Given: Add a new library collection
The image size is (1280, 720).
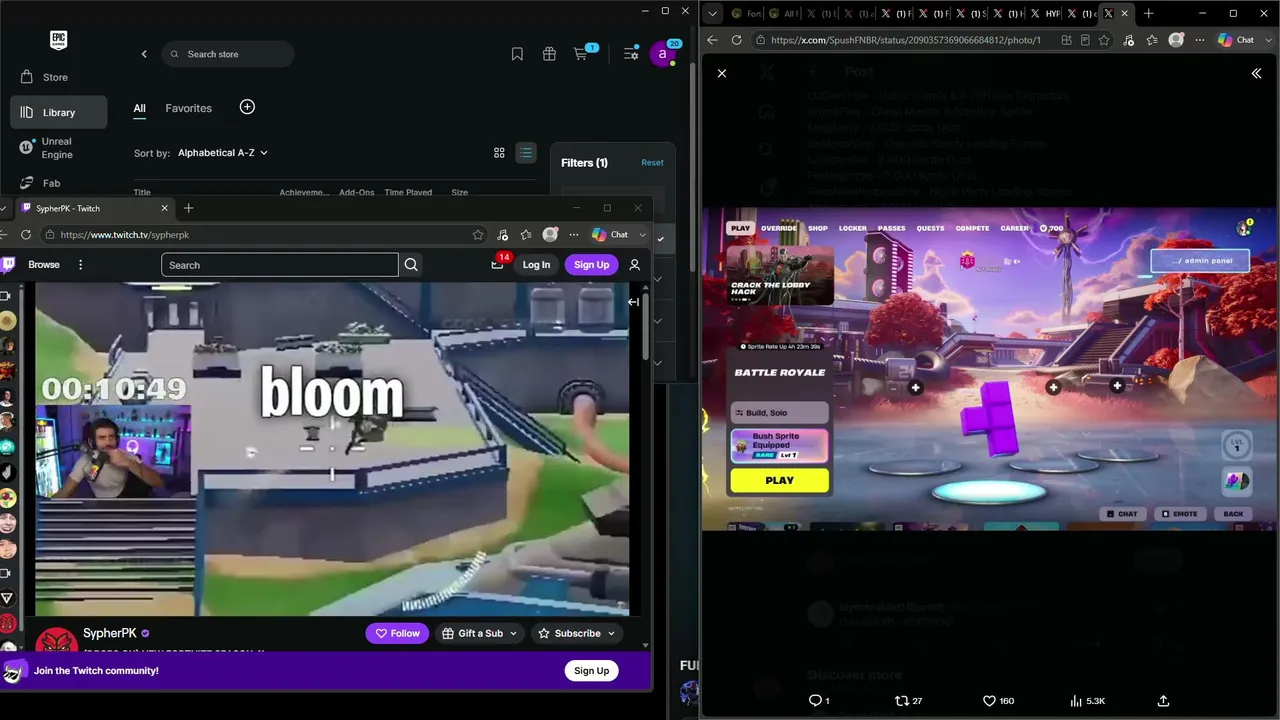Looking at the screenshot, I should click(x=247, y=107).
